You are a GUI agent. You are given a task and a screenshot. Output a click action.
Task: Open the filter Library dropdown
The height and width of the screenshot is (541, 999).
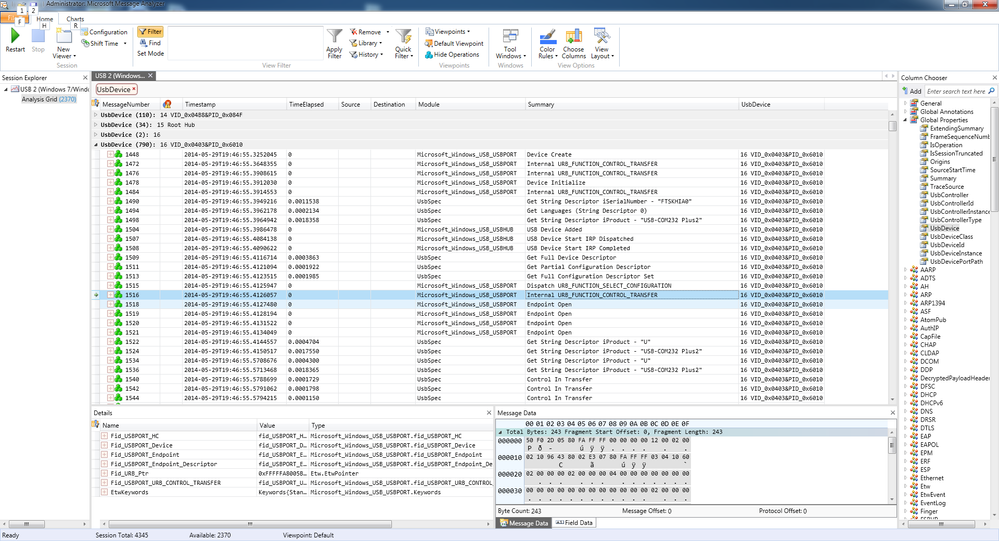366,43
